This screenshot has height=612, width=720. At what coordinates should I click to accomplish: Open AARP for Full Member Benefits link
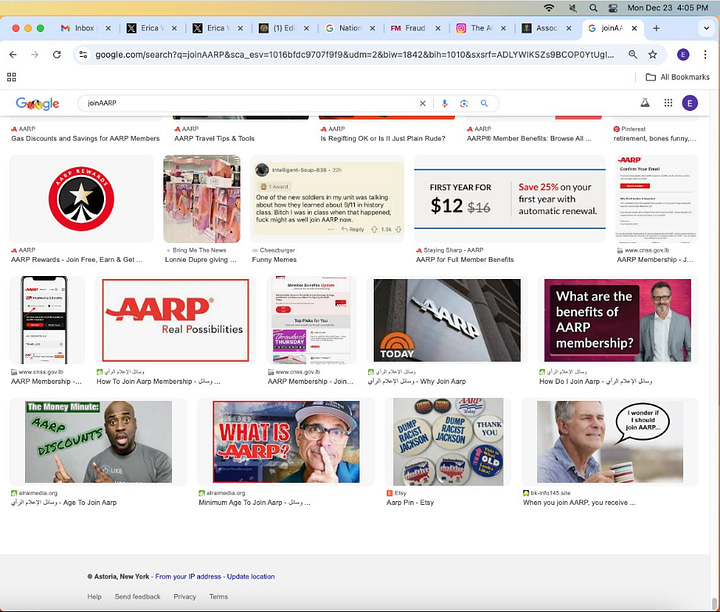coord(465,259)
